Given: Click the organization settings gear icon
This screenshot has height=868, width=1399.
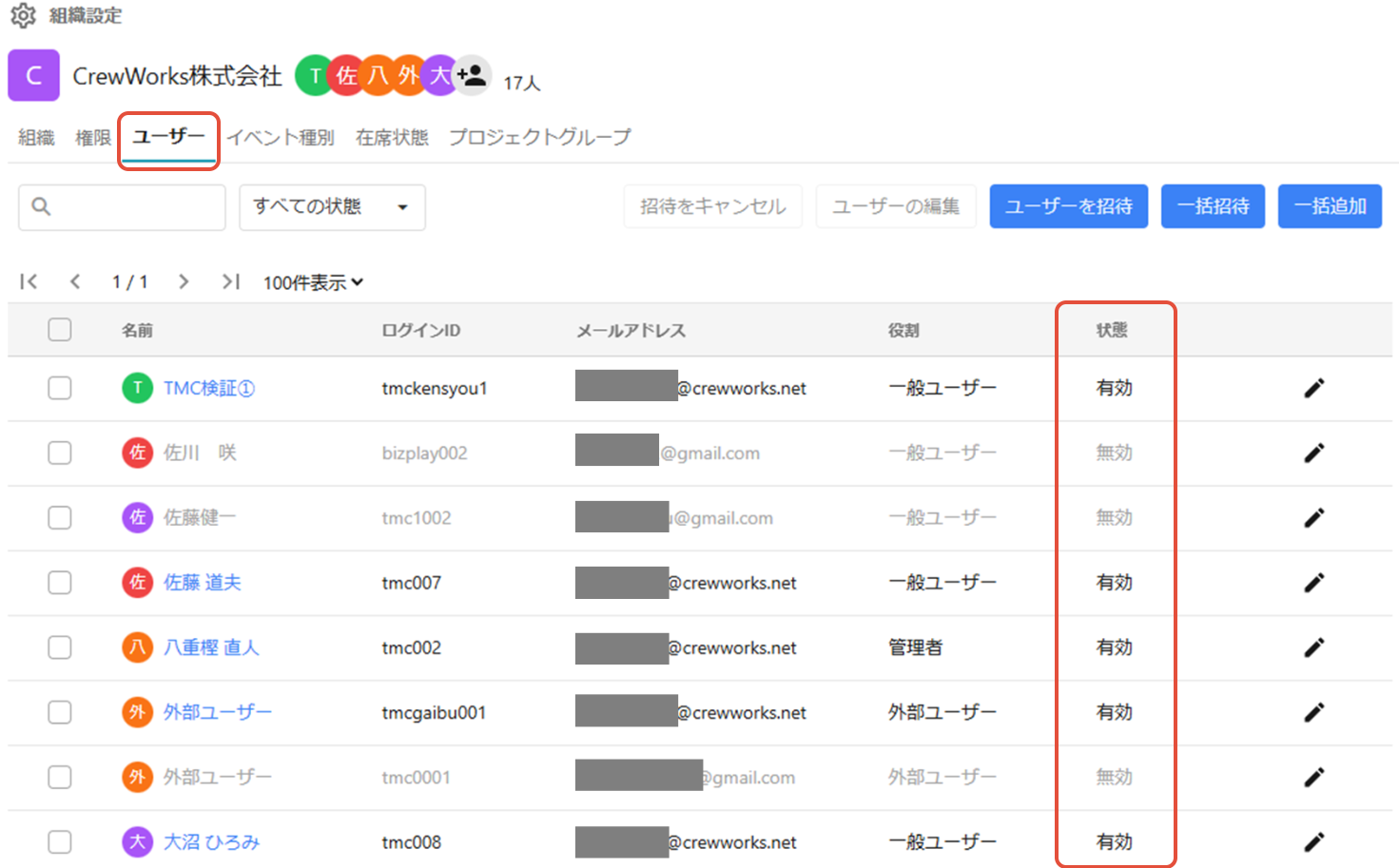Looking at the screenshot, I should [x=23, y=15].
